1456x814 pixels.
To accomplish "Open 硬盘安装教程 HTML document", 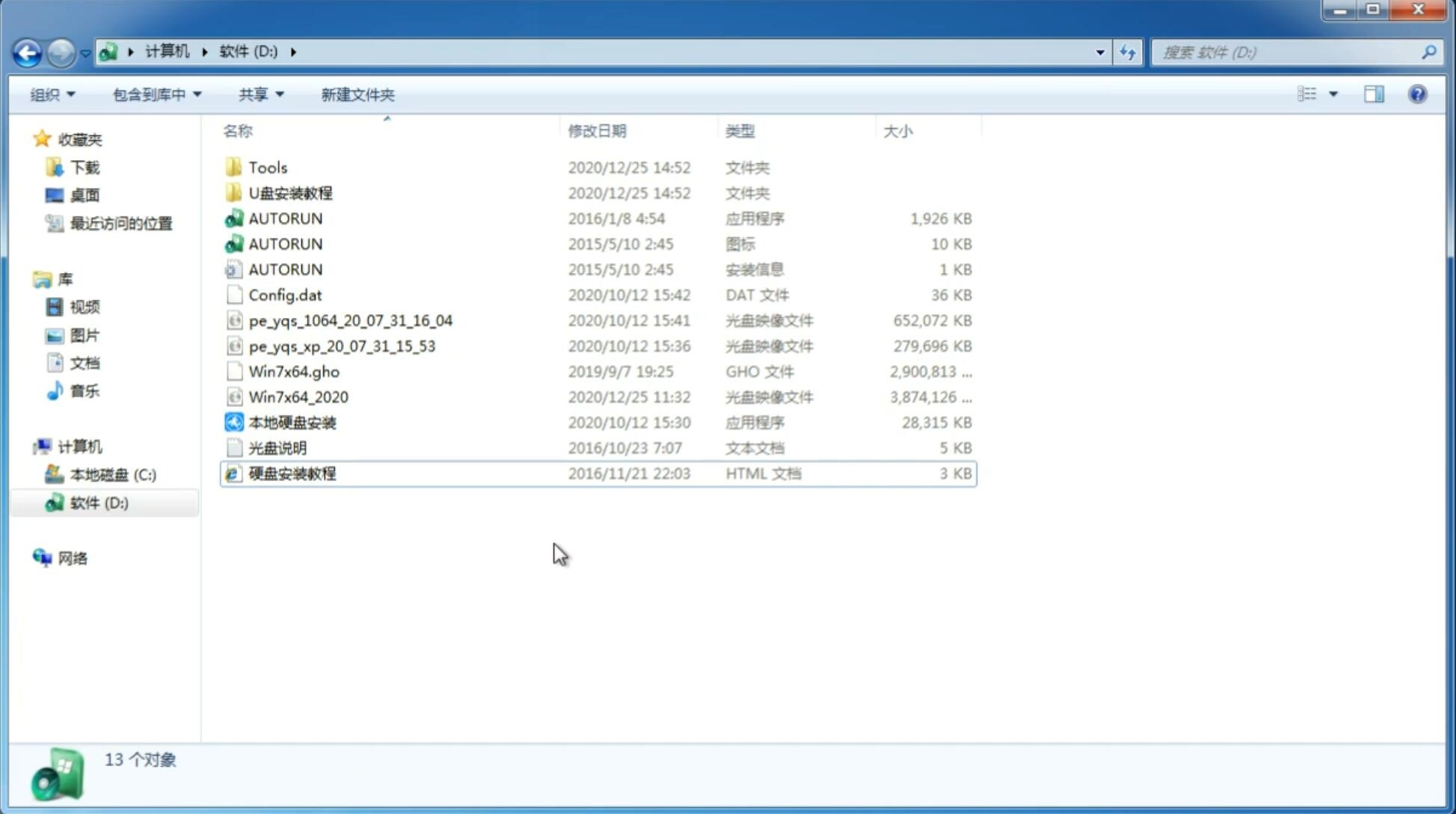I will pos(292,473).
